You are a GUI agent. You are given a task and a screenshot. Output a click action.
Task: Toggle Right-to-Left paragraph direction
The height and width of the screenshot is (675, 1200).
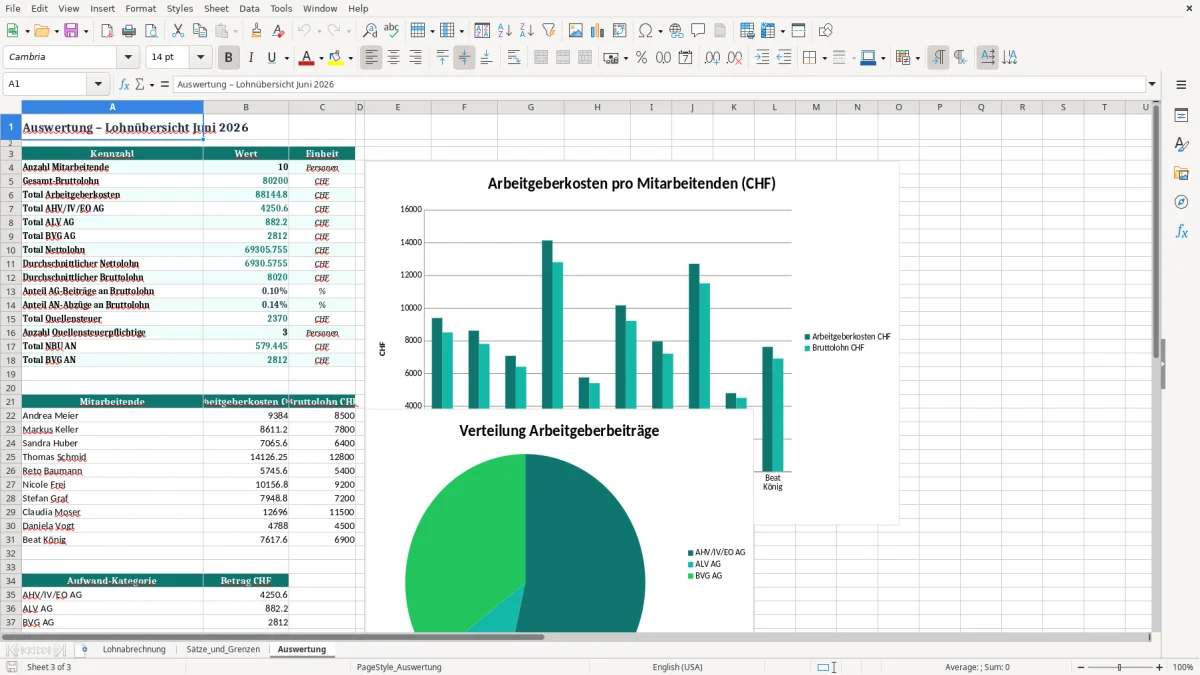960,58
